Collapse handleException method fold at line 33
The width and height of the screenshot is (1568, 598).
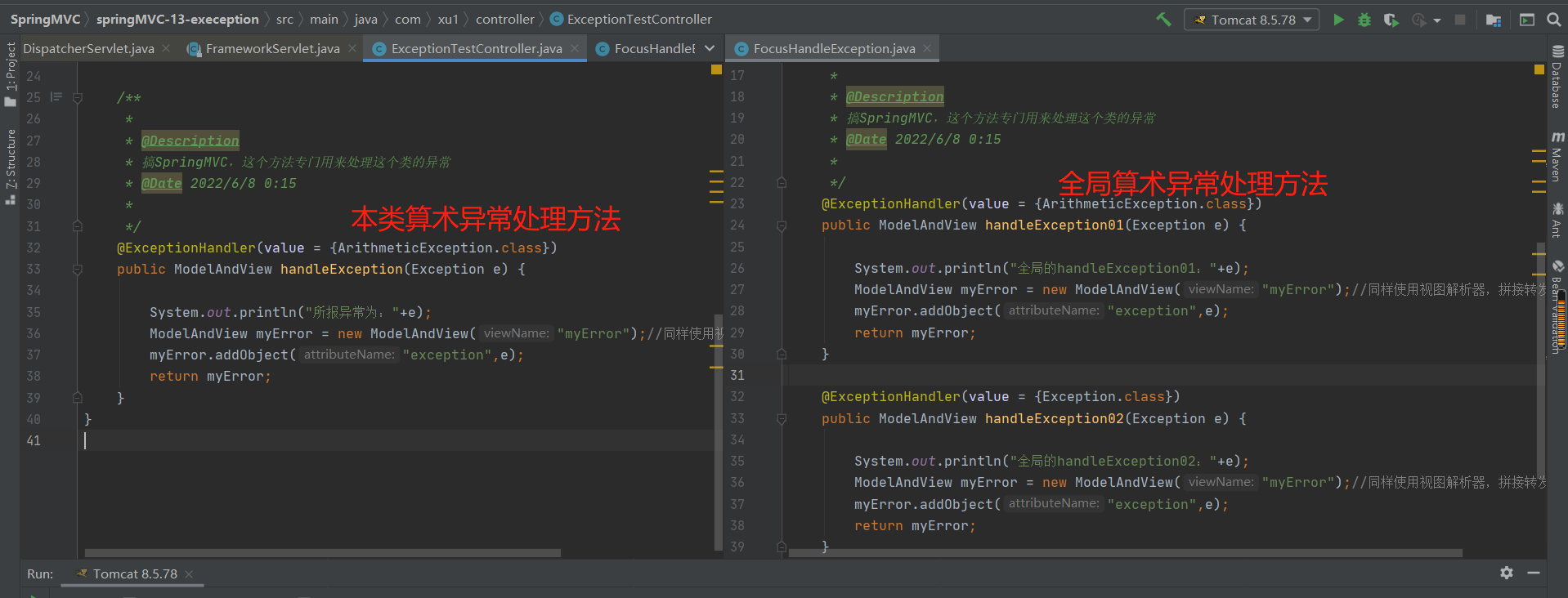pos(78,270)
